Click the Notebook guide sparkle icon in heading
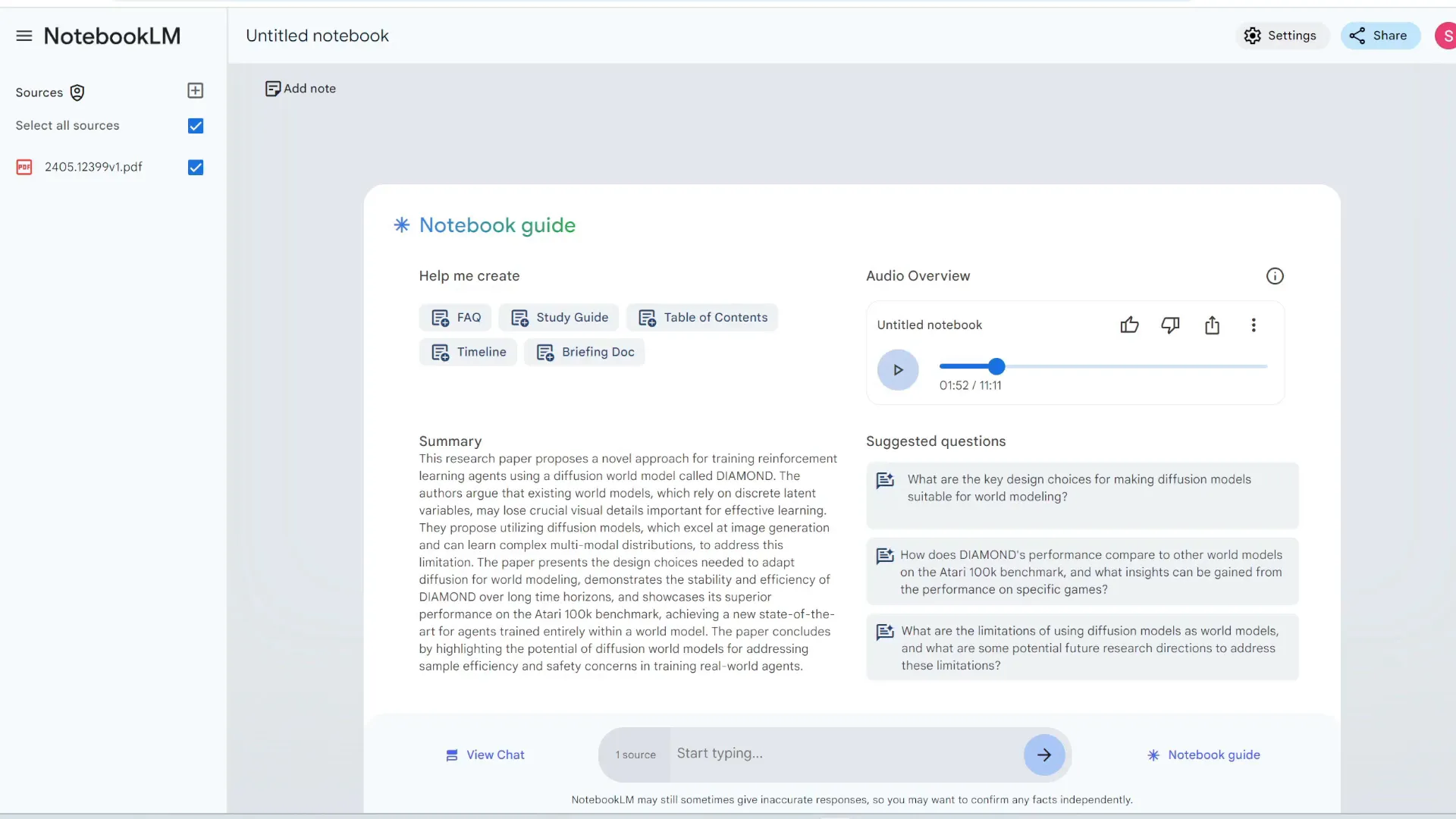The width and height of the screenshot is (1456, 819). coord(402,225)
